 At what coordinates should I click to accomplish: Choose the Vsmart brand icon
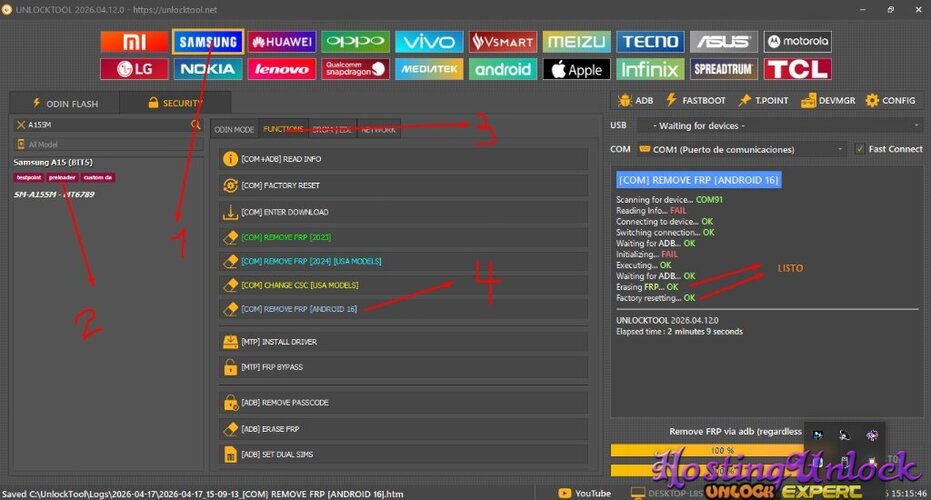(x=502, y=42)
